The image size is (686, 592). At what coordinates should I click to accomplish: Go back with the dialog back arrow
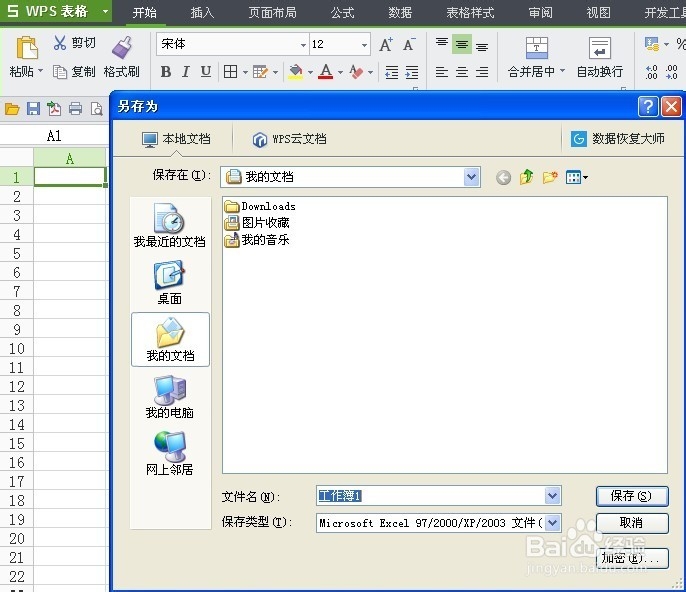point(504,178)
